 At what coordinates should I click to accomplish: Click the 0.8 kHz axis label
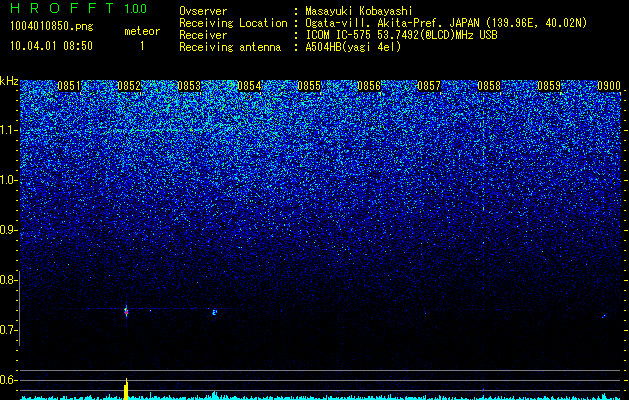pos(9,280)
